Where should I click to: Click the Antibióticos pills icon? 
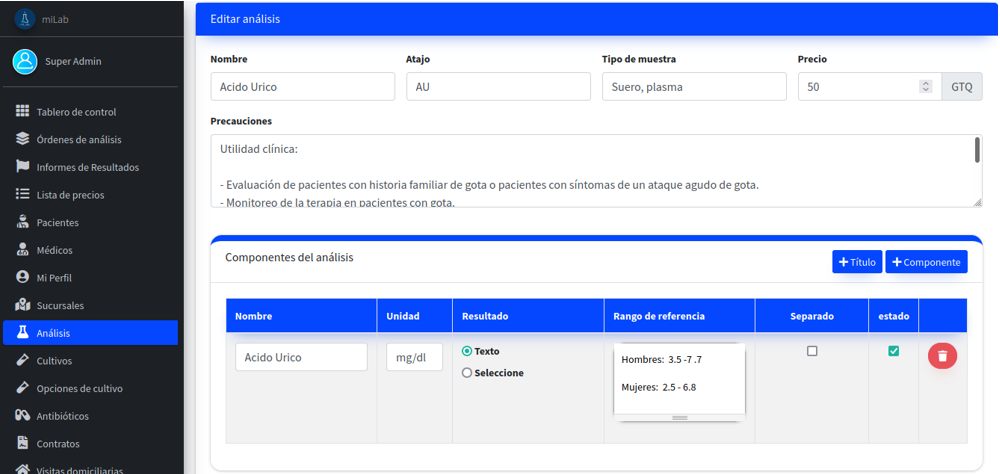point(22,415)
